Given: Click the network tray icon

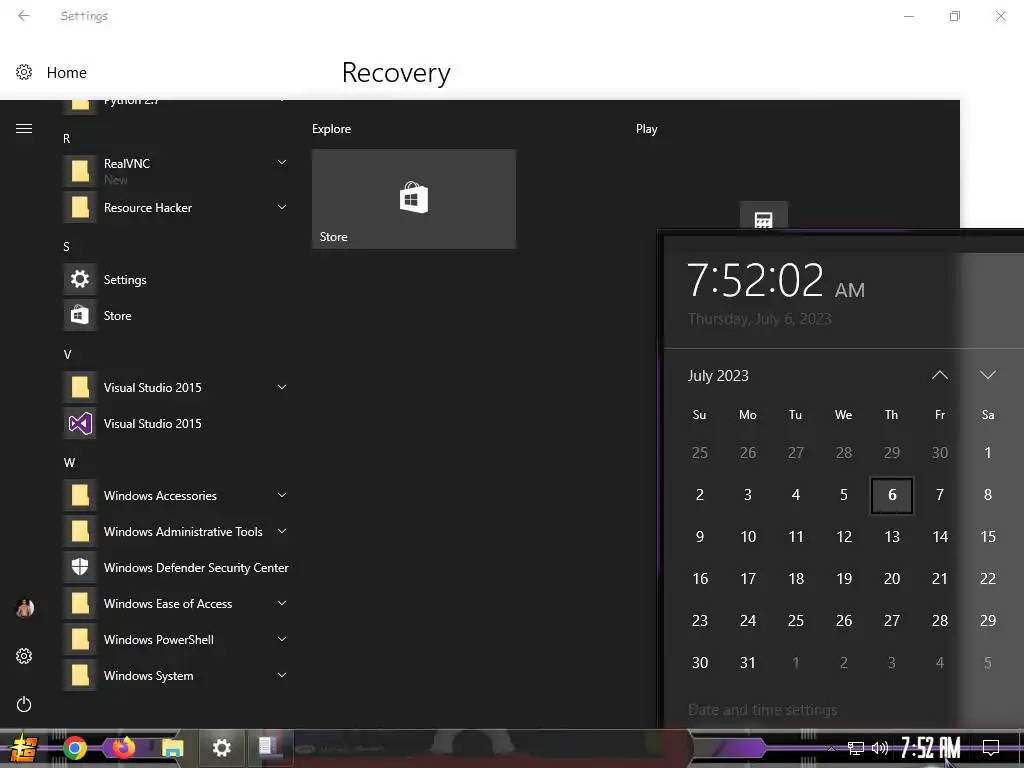Looking at the screenshot, I should 855,748.
